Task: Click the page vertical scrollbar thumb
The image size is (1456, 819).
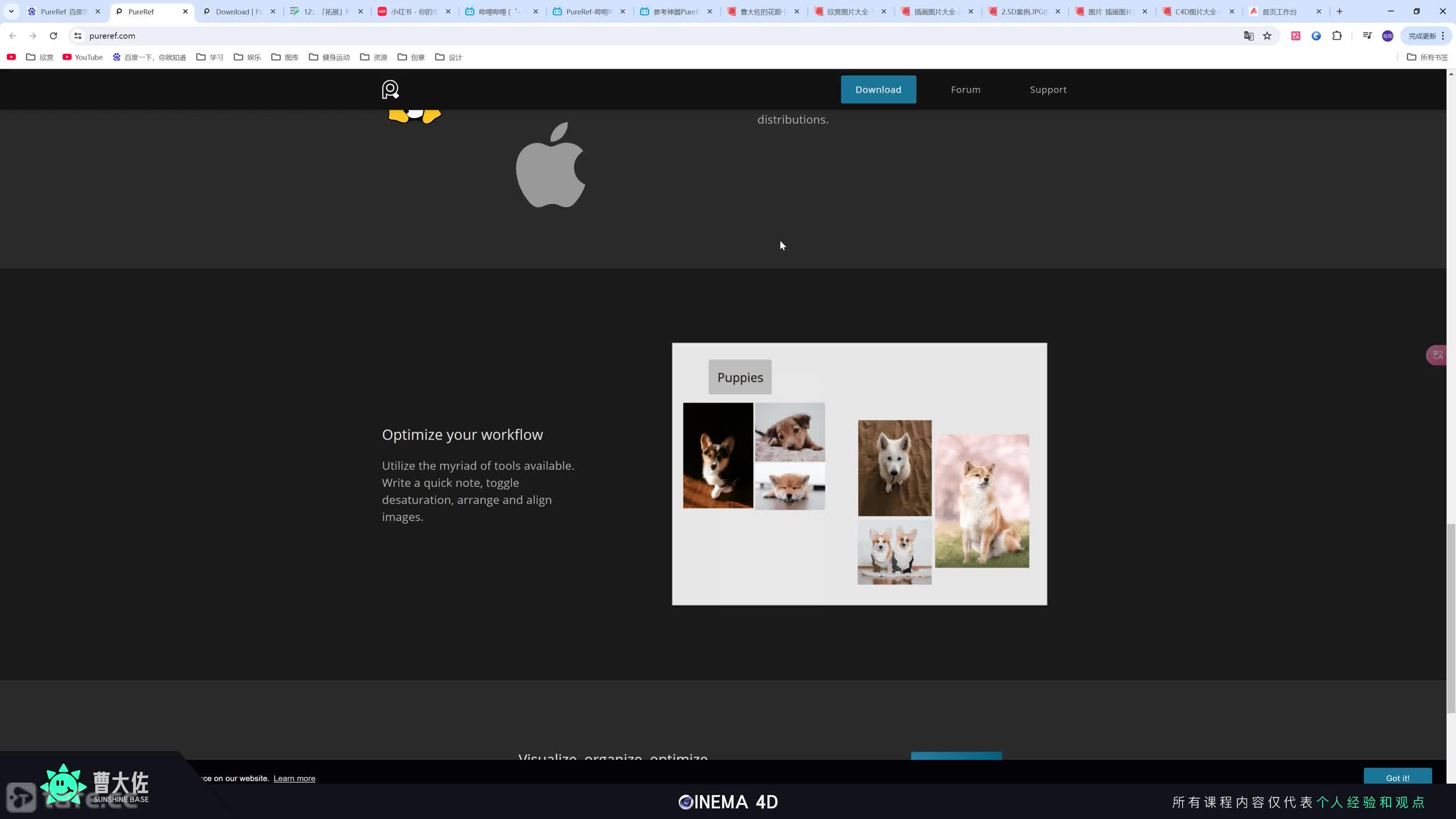Action: (1451, 617)
